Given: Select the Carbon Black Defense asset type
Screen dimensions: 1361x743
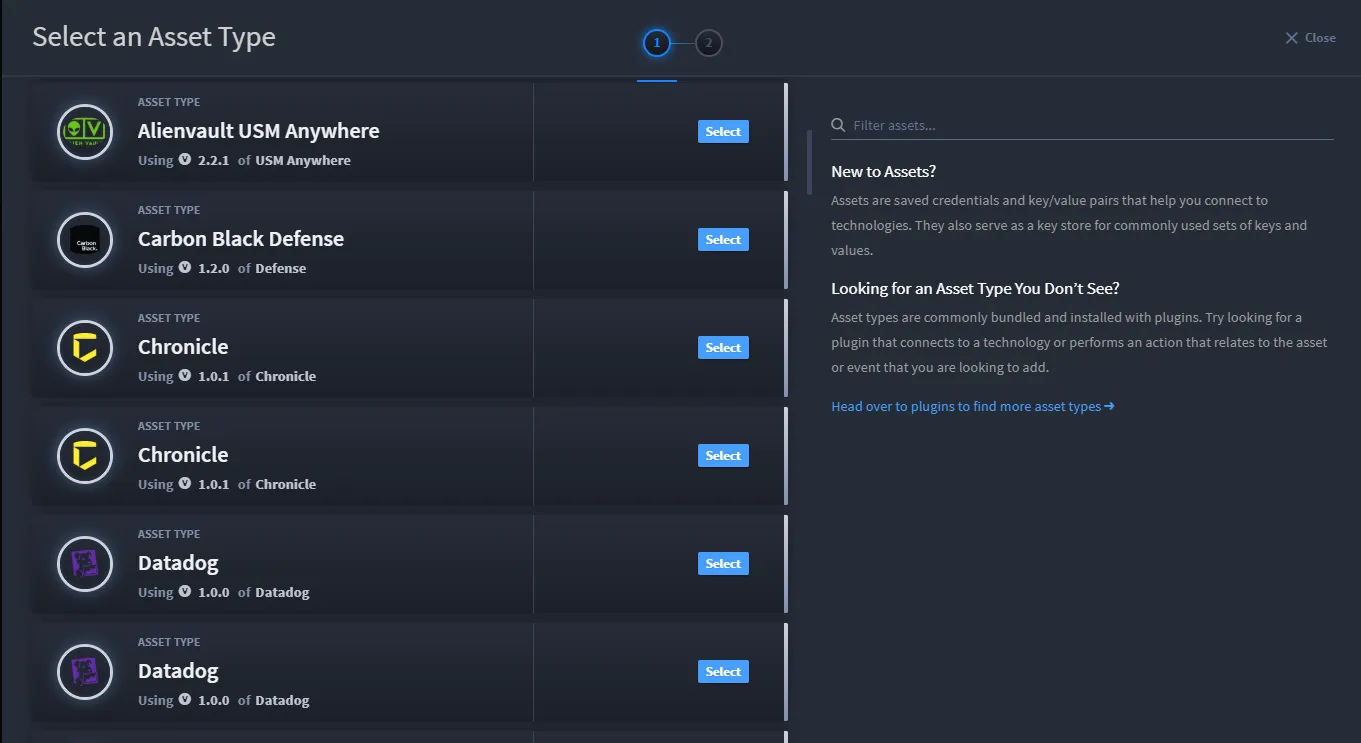Looking at the screenshot, I should (x=723, y=240).
